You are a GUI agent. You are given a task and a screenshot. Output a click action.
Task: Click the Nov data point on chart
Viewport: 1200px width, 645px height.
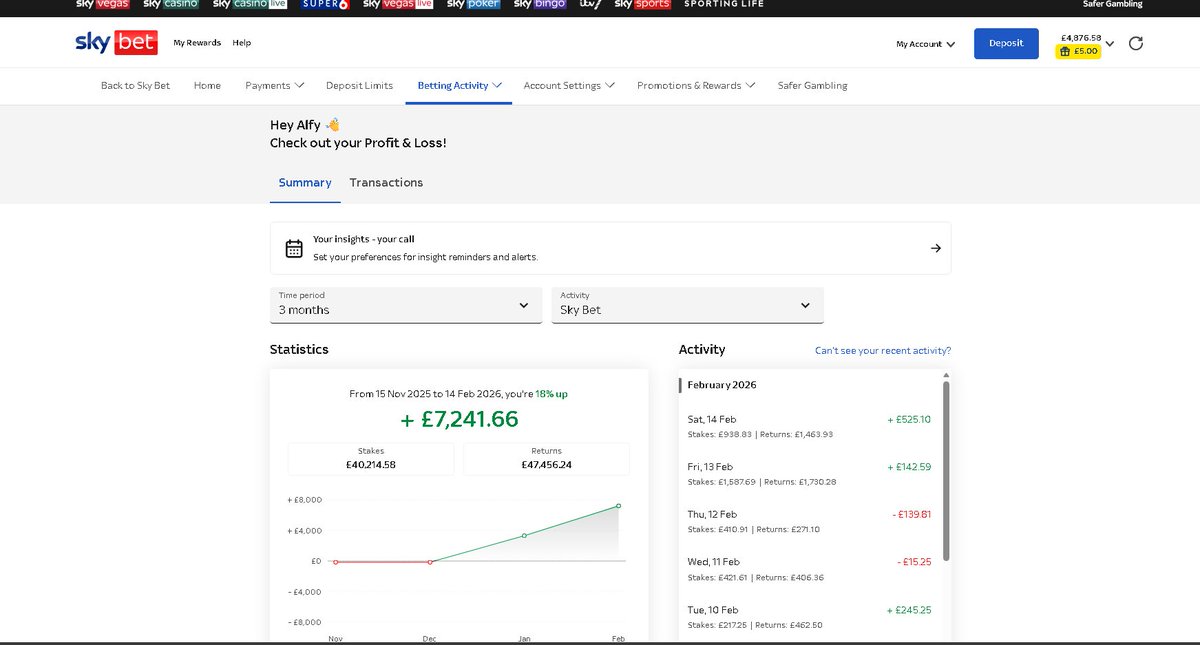click(x=335, y=562)
